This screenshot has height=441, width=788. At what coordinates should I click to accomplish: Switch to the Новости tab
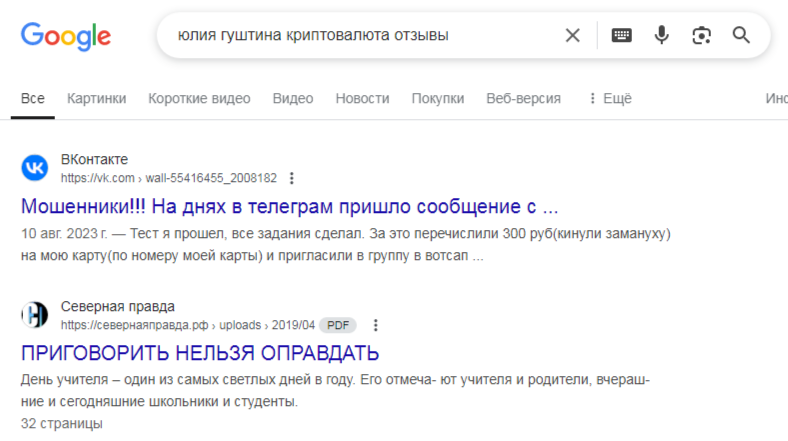tap(362, 98)
